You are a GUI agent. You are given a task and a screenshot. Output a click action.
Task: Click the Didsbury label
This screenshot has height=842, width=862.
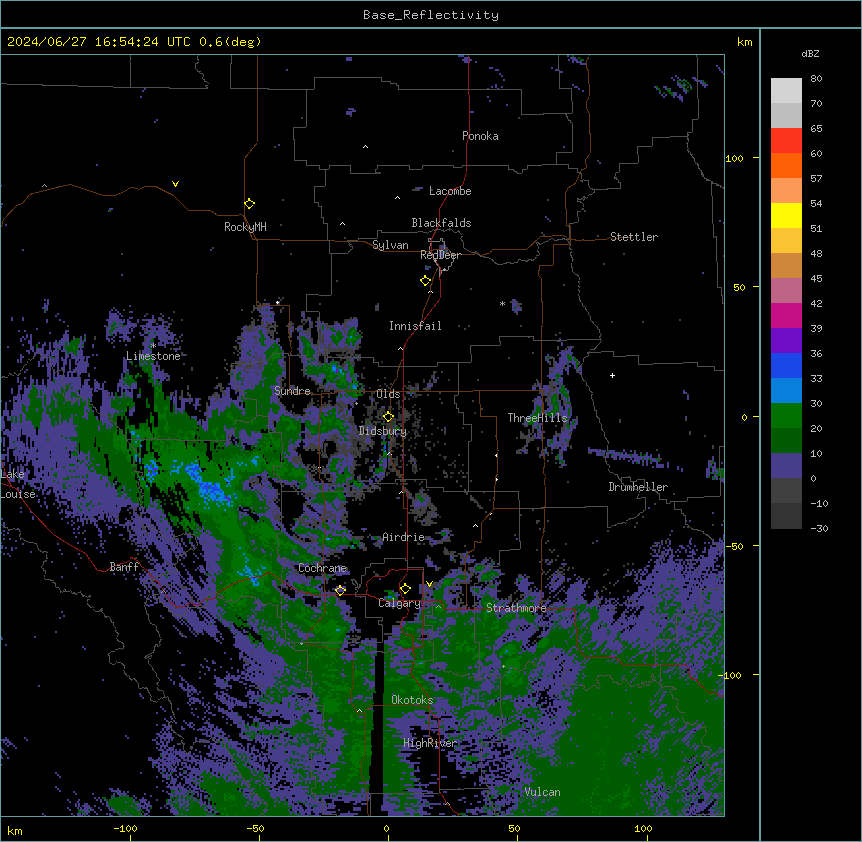click(383, 431)
